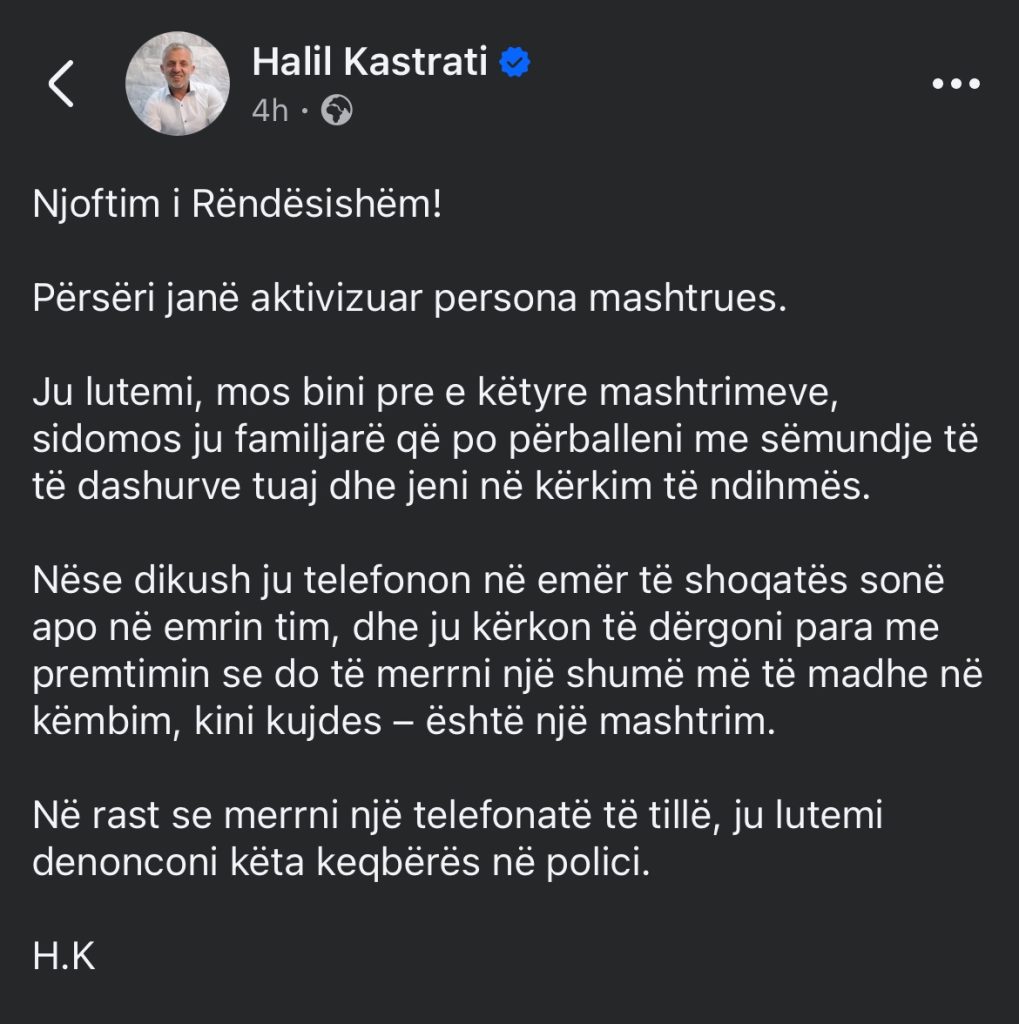1019x1024 pixels.
Task: Check the globe public audience icon
Action: point(337,110)
